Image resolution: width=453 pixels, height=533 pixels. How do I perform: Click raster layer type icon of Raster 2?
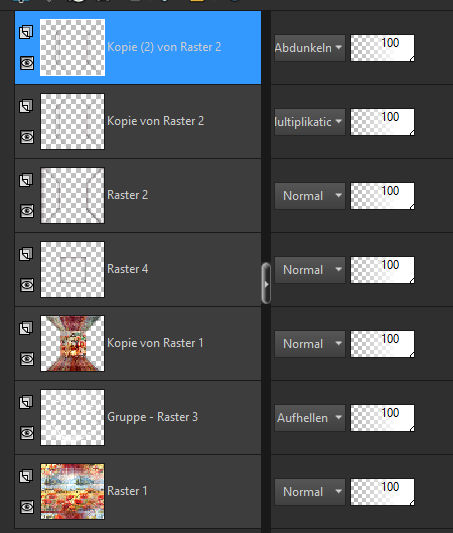coord(26,180)
